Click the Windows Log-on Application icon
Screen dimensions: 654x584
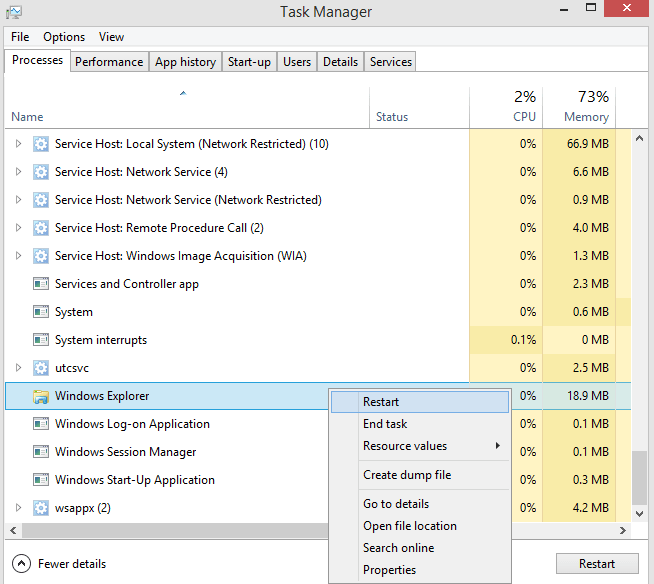41,424
